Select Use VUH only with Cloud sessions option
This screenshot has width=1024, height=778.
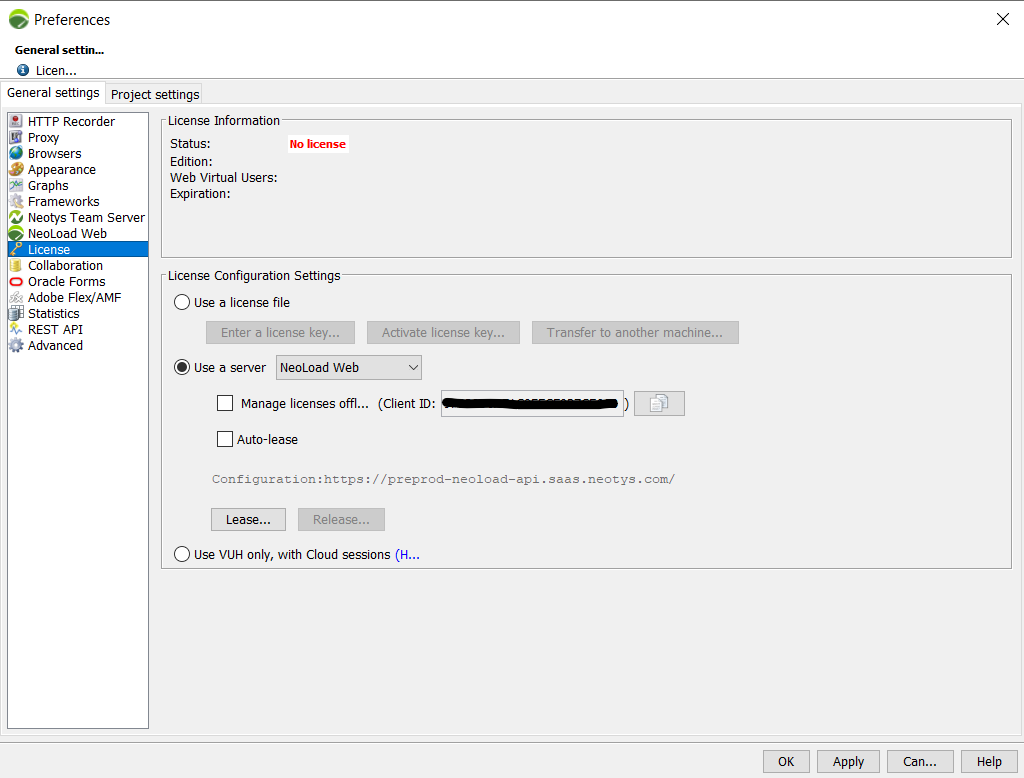pos(182,555)
